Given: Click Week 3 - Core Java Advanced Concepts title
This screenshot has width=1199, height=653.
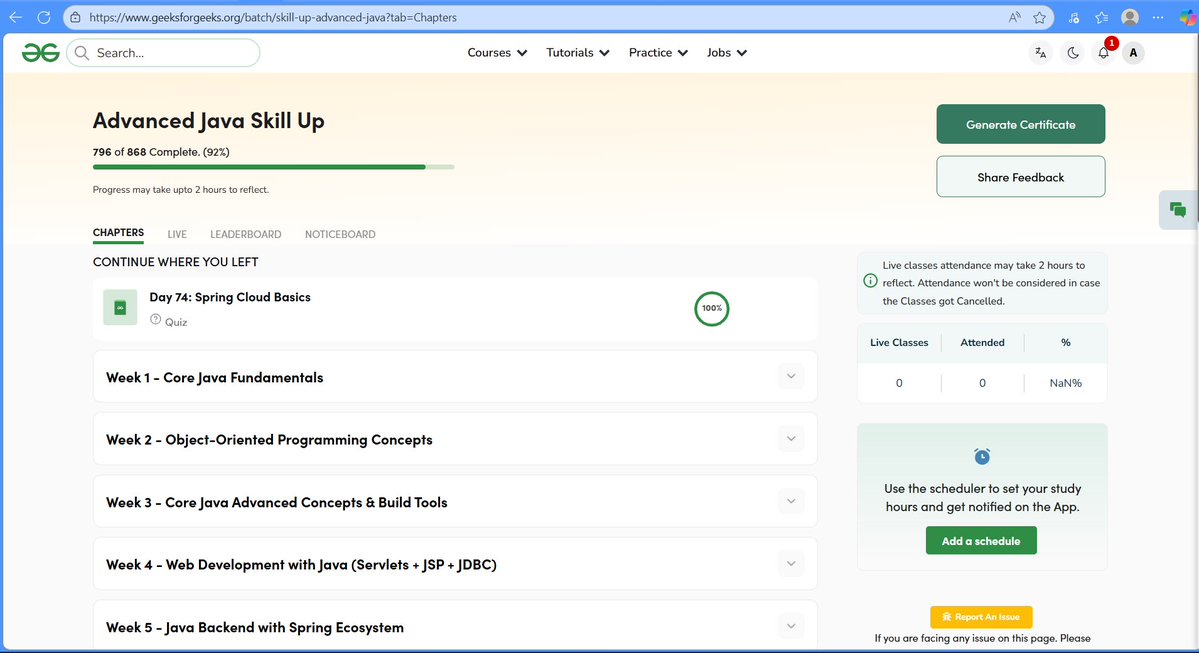Looking at the screenshot, I should (x=277, y=502).
